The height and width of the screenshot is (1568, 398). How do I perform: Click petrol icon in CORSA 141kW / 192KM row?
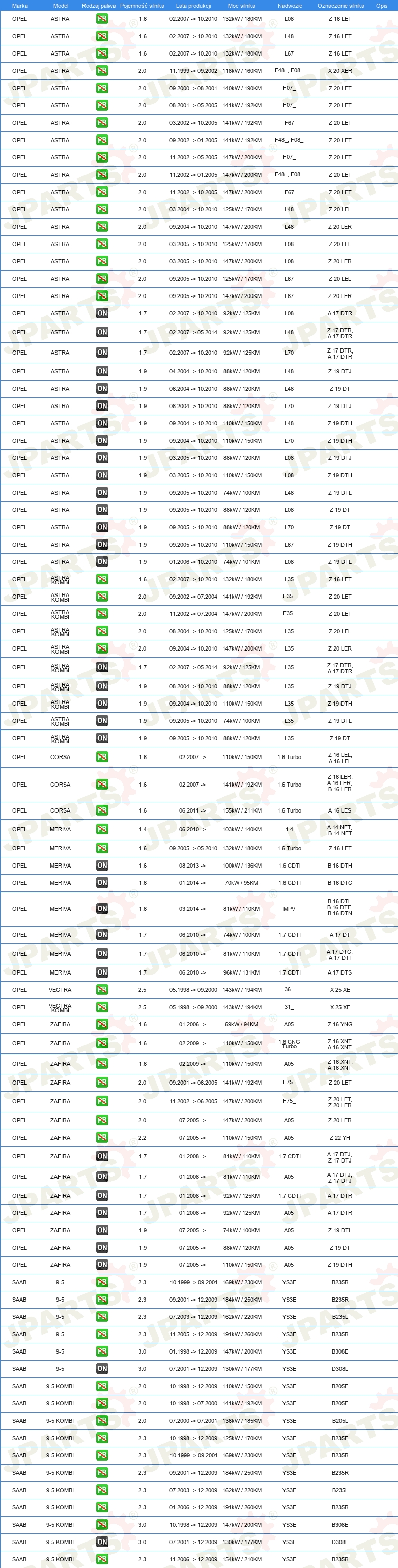click(x=102, y=785)
